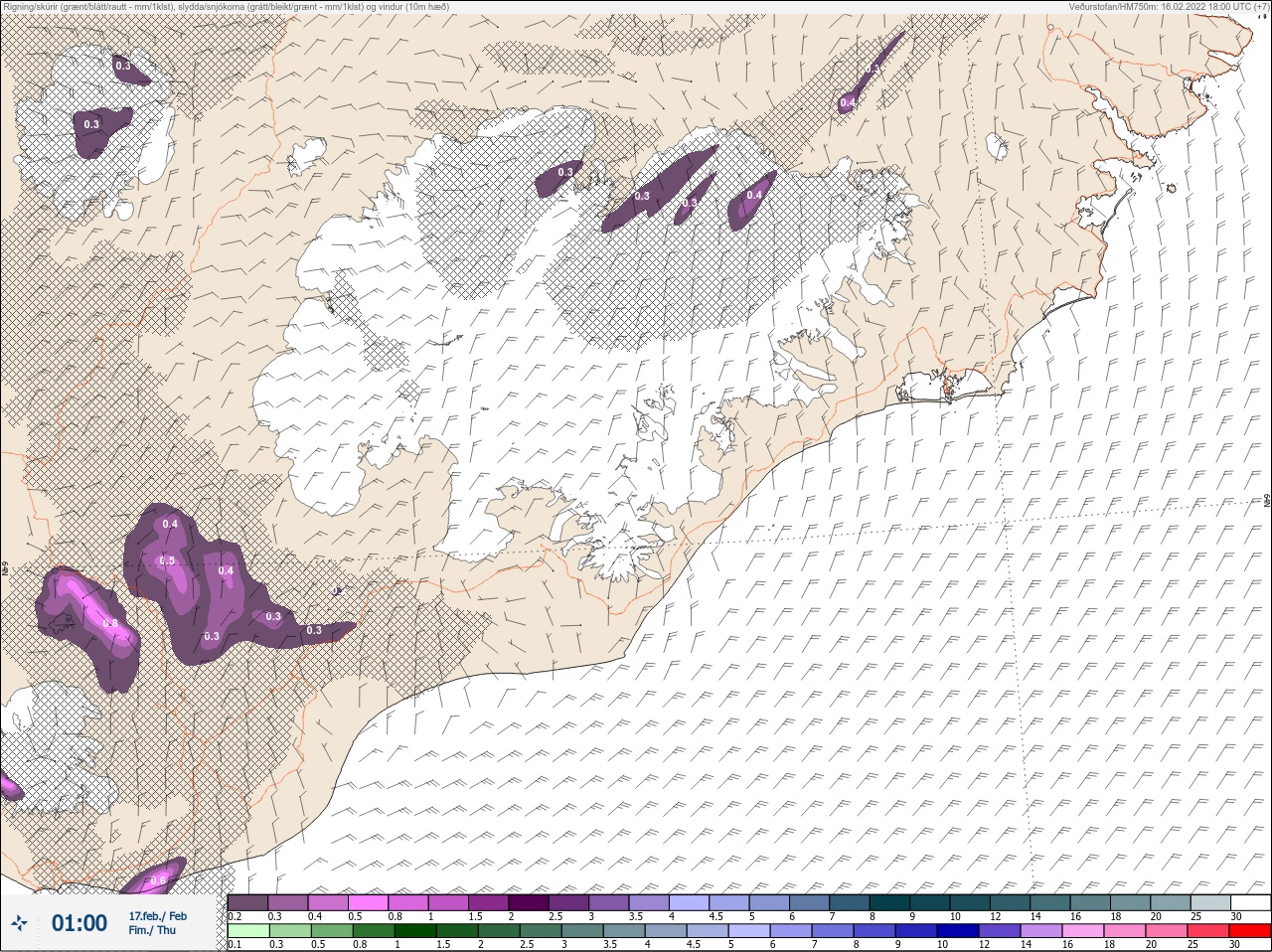Select the dark green 1 swatch, lower legend
The width and height of the screenshot is (1272, 952).
(x=414, y=931)
